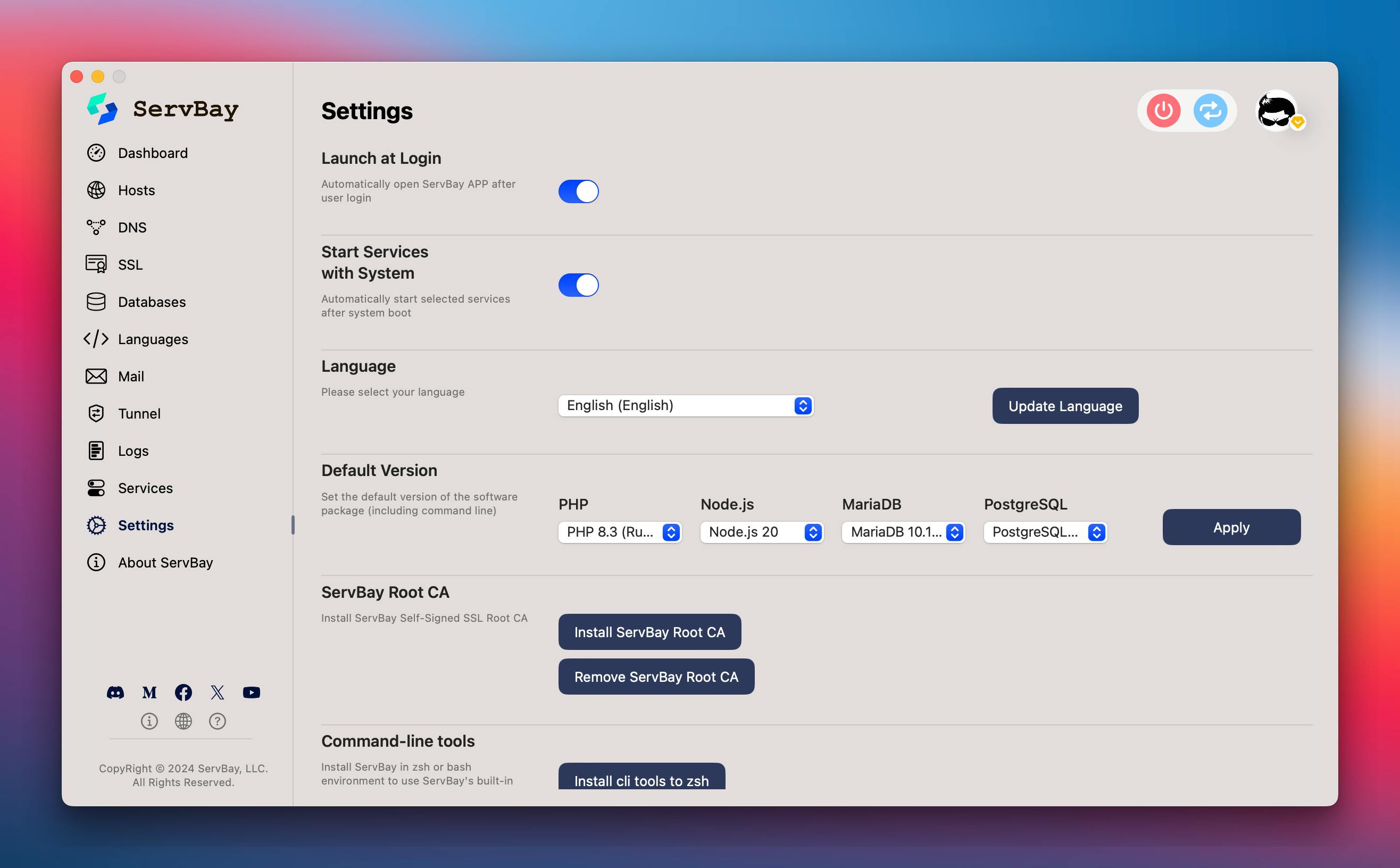Click Install cli tools to zsh
This screenshot has width=1400, height=868.
click(641, 777)
